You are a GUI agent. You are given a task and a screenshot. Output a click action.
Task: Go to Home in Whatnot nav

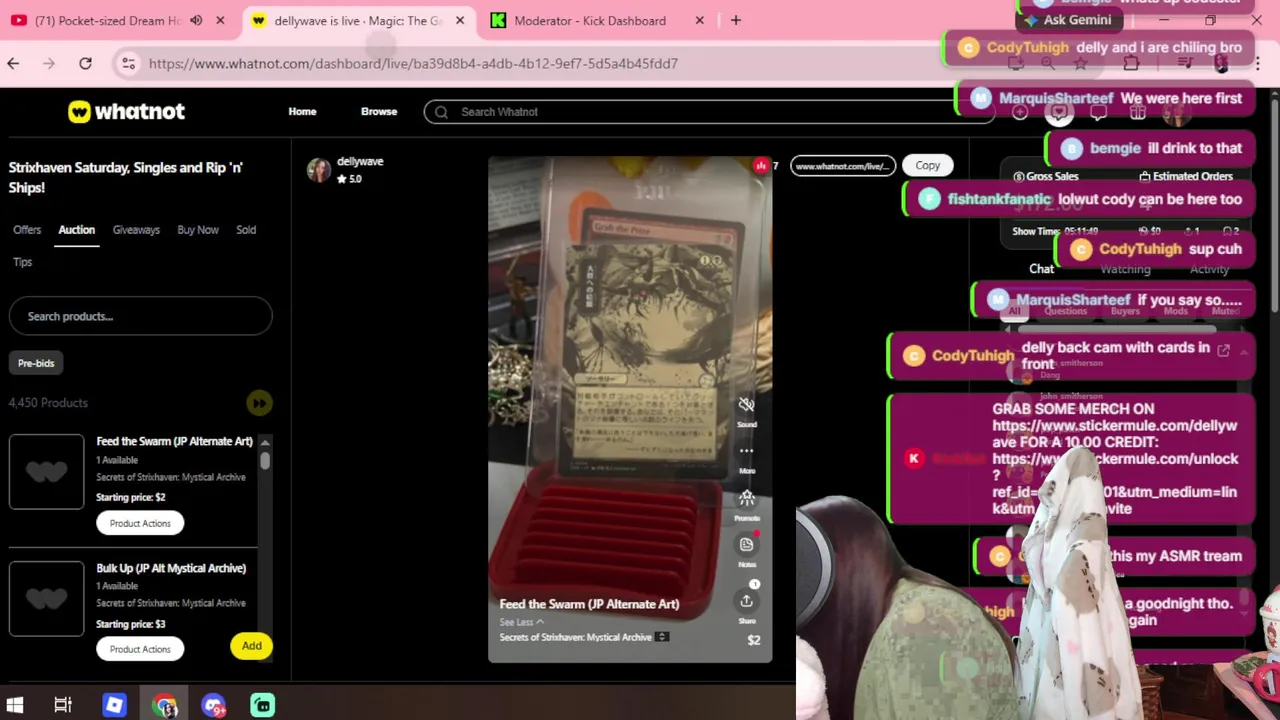coord(302,112)
